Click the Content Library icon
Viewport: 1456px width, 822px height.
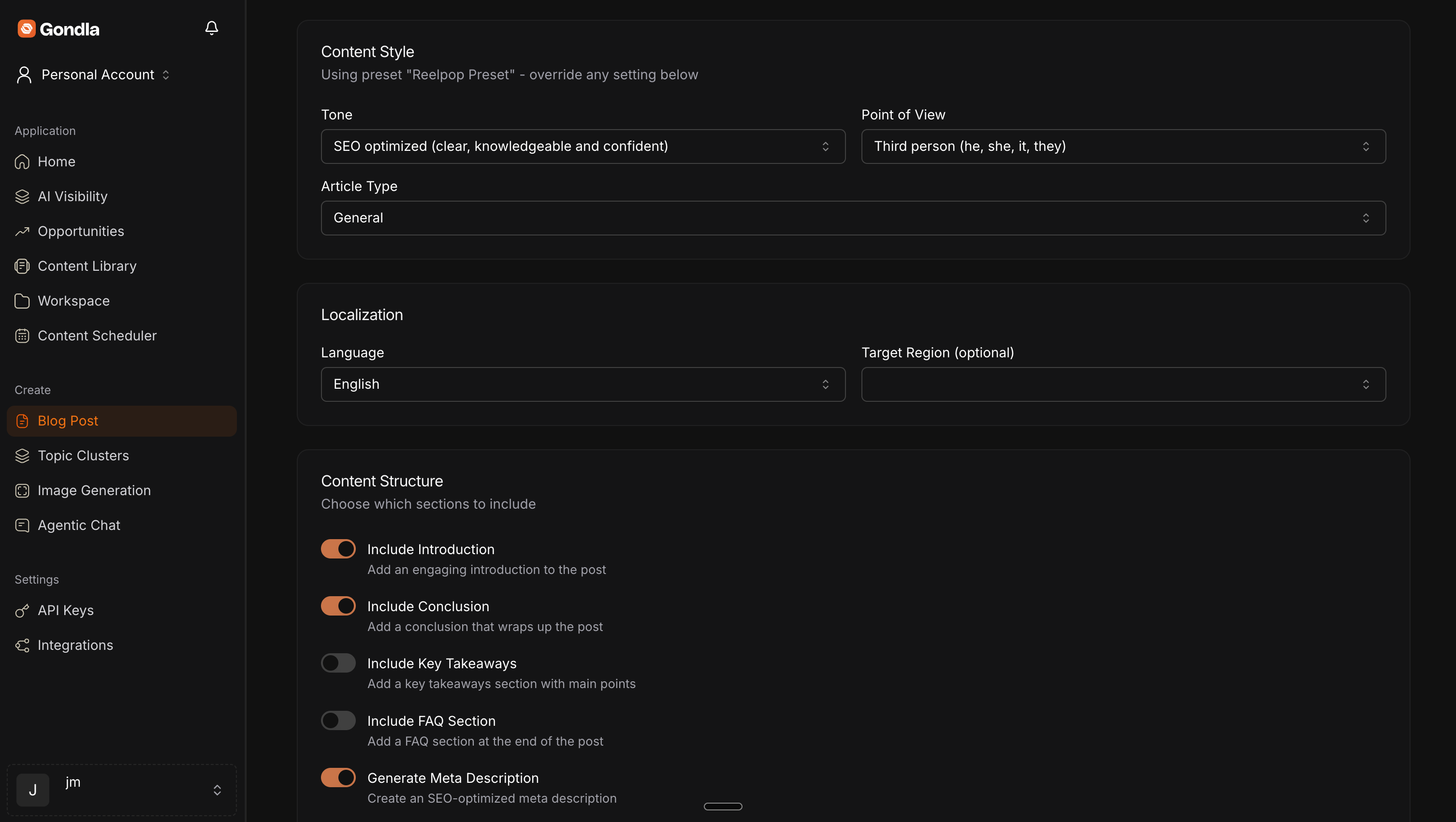[x=22, y=266]
